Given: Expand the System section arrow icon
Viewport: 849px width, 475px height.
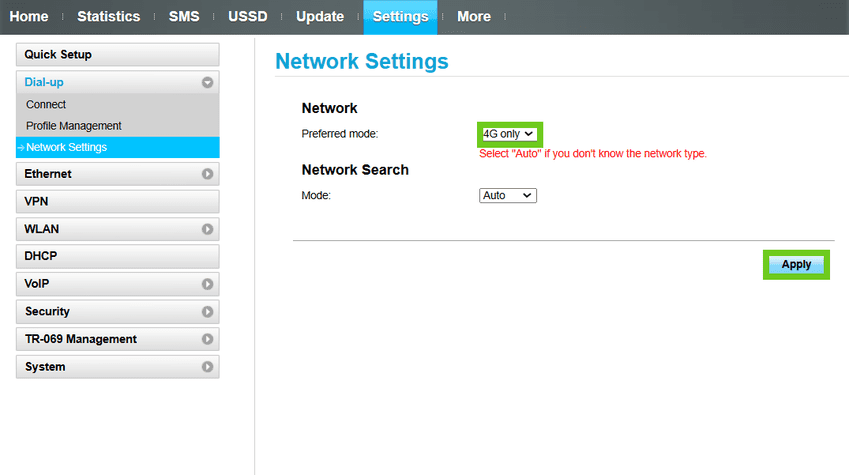Looking at the screenshot, I should pos(207,367).
